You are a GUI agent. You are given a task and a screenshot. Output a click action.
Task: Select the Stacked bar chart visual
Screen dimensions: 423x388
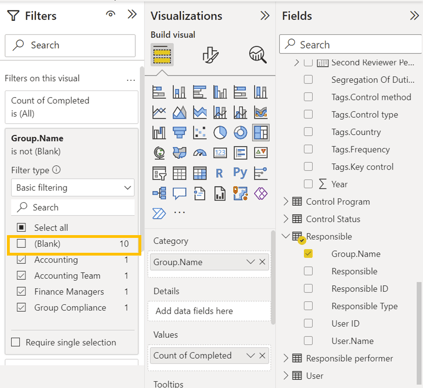pos(159,92)
